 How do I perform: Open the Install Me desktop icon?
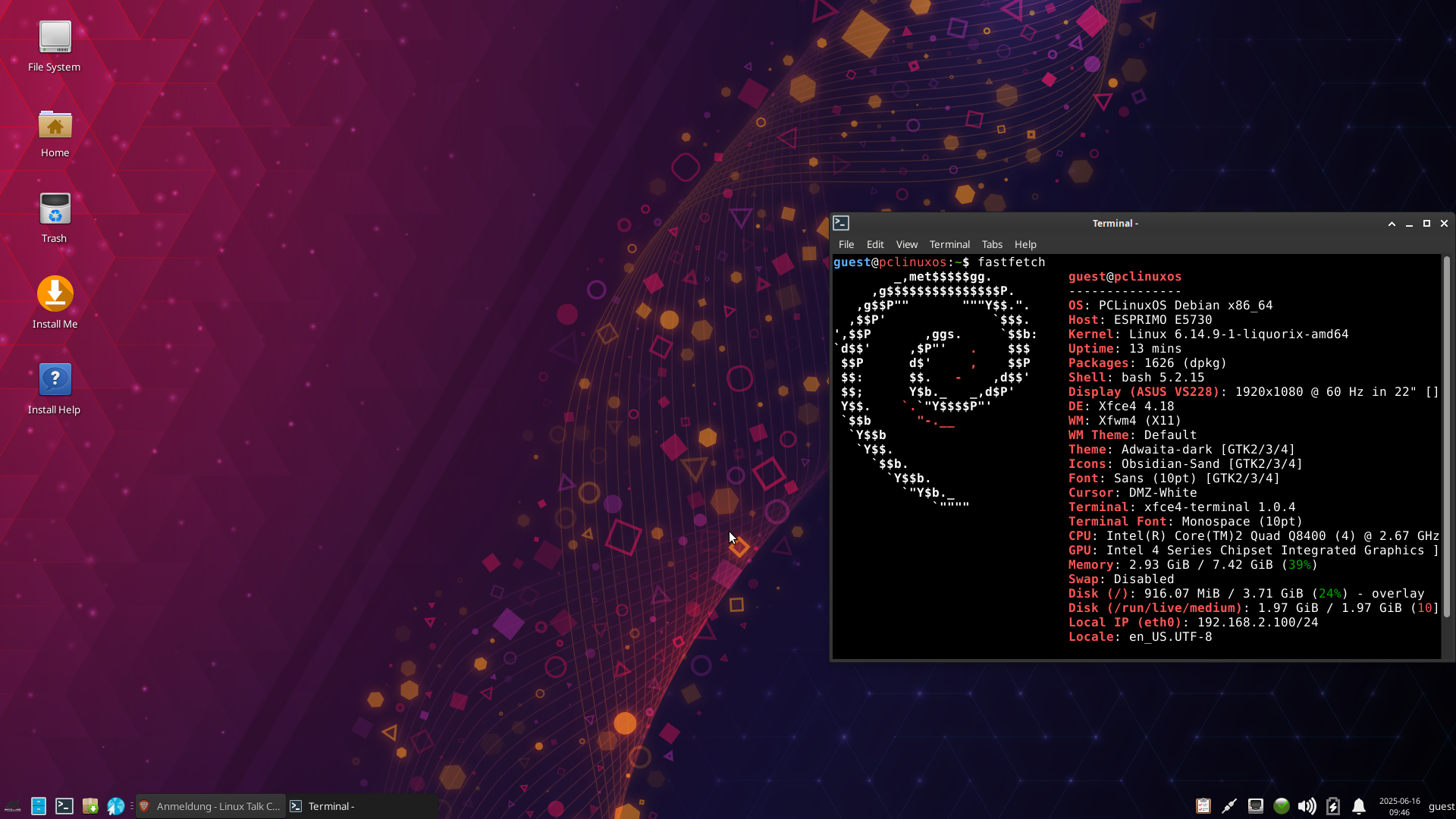click(x=55, y=295)
